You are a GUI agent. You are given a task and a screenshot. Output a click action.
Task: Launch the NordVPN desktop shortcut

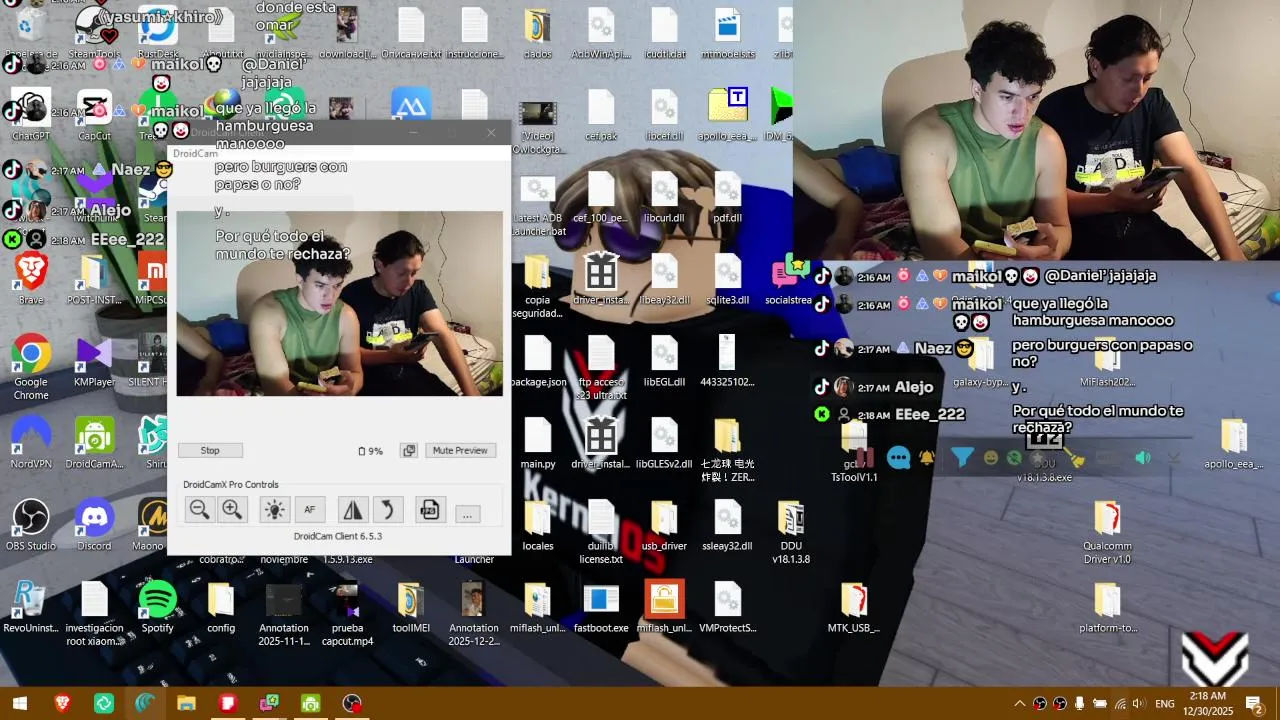click(31, 443)
